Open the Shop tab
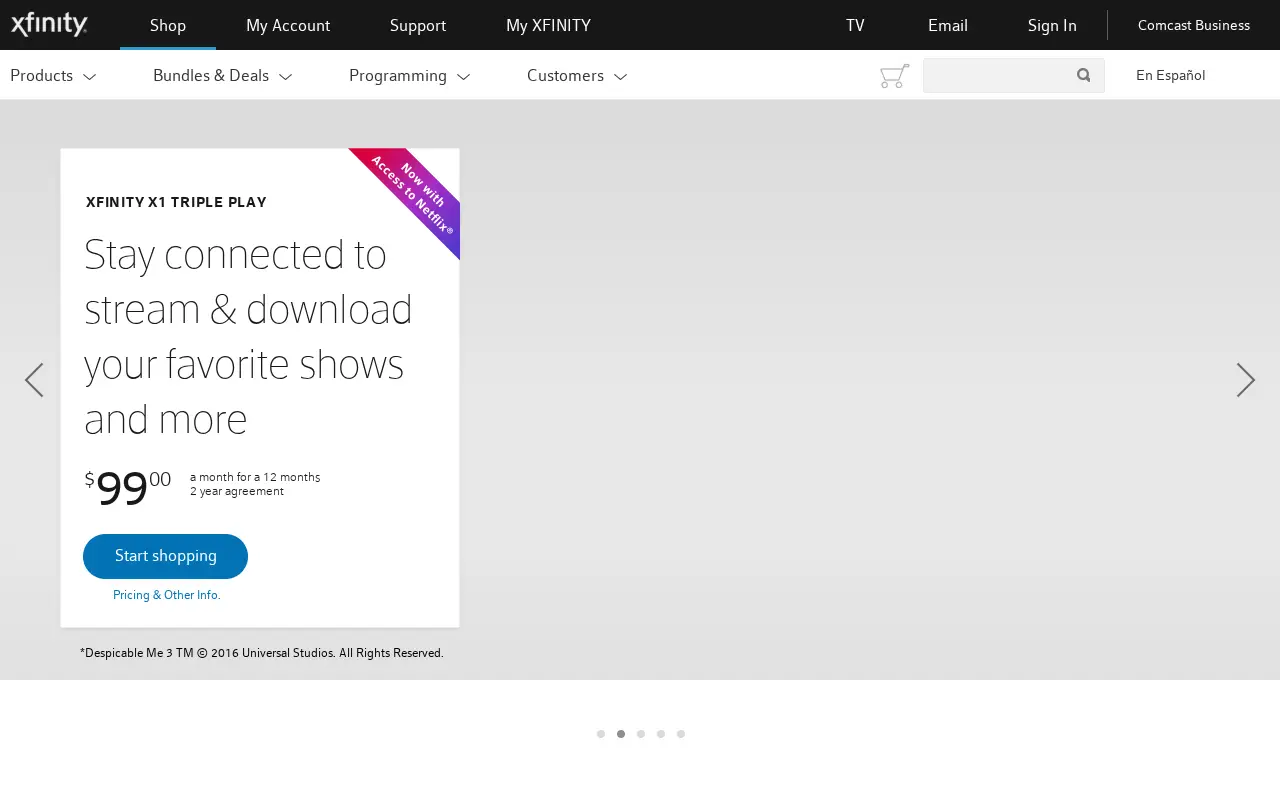The width and height of the screenshot is (1280, 800). (x=168, y=25)
